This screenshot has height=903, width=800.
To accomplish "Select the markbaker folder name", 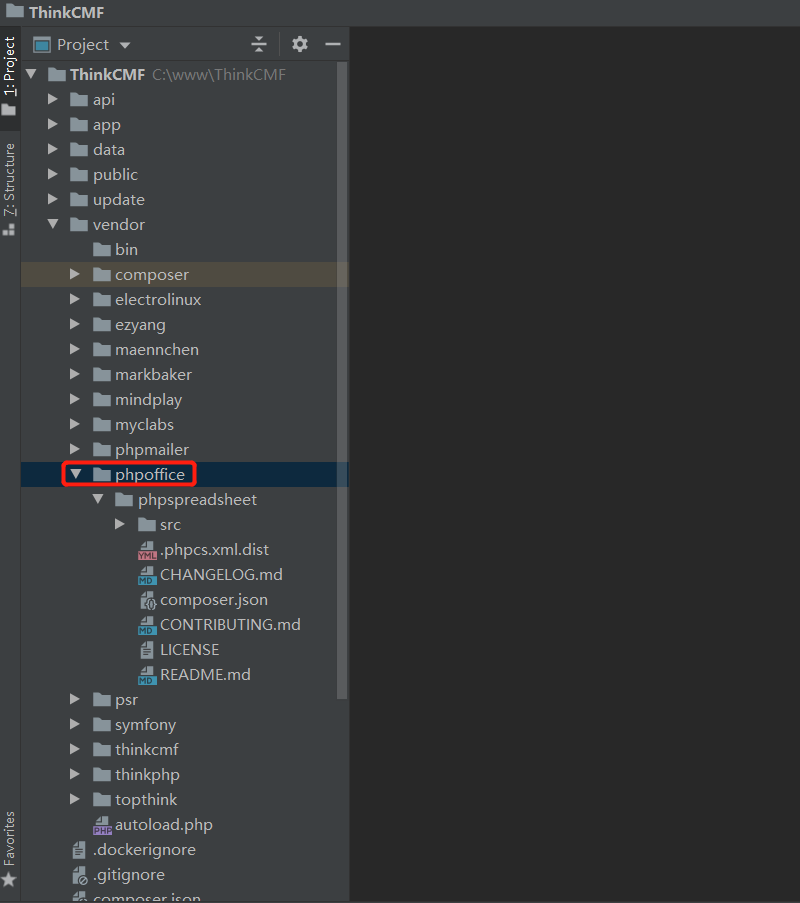I will (153, 374).
